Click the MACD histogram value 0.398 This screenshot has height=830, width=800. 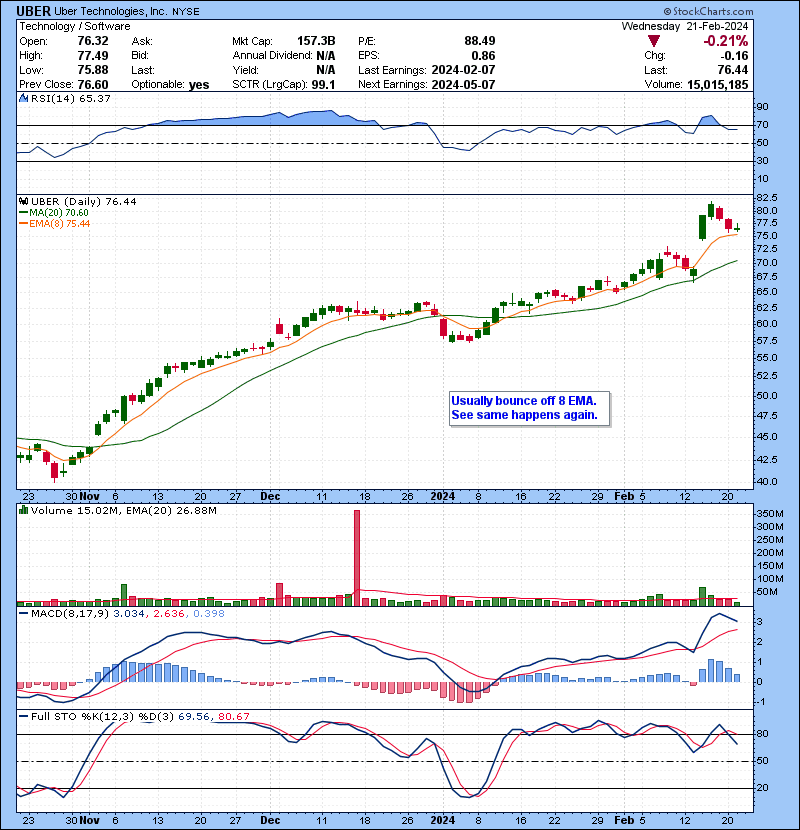point(209,614)
